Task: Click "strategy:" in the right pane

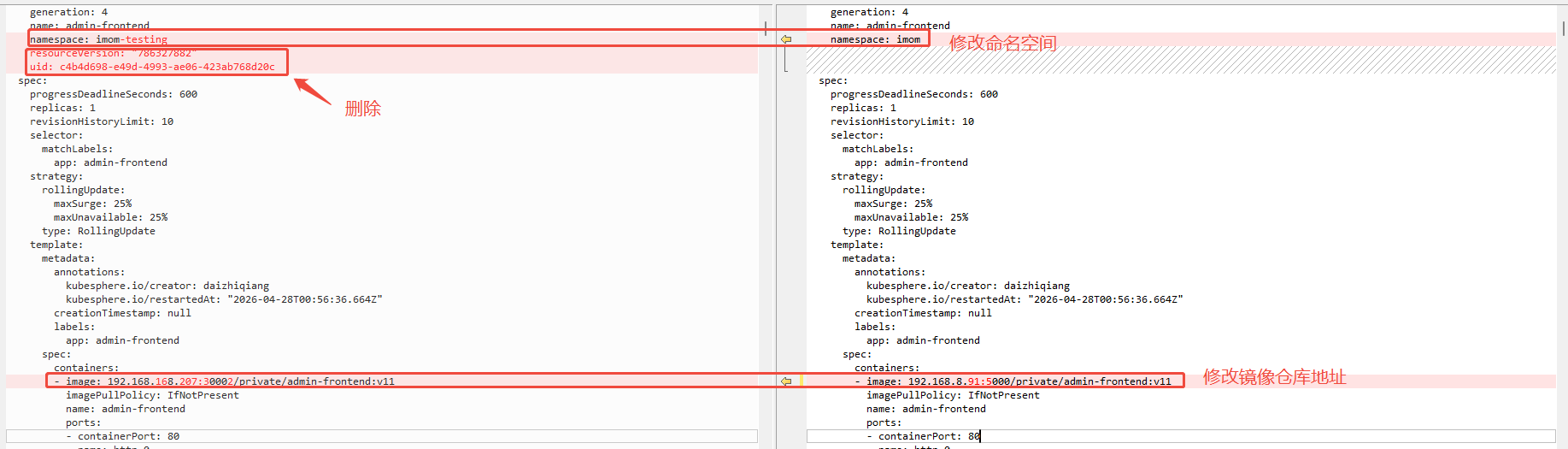Action: [857, 176]
